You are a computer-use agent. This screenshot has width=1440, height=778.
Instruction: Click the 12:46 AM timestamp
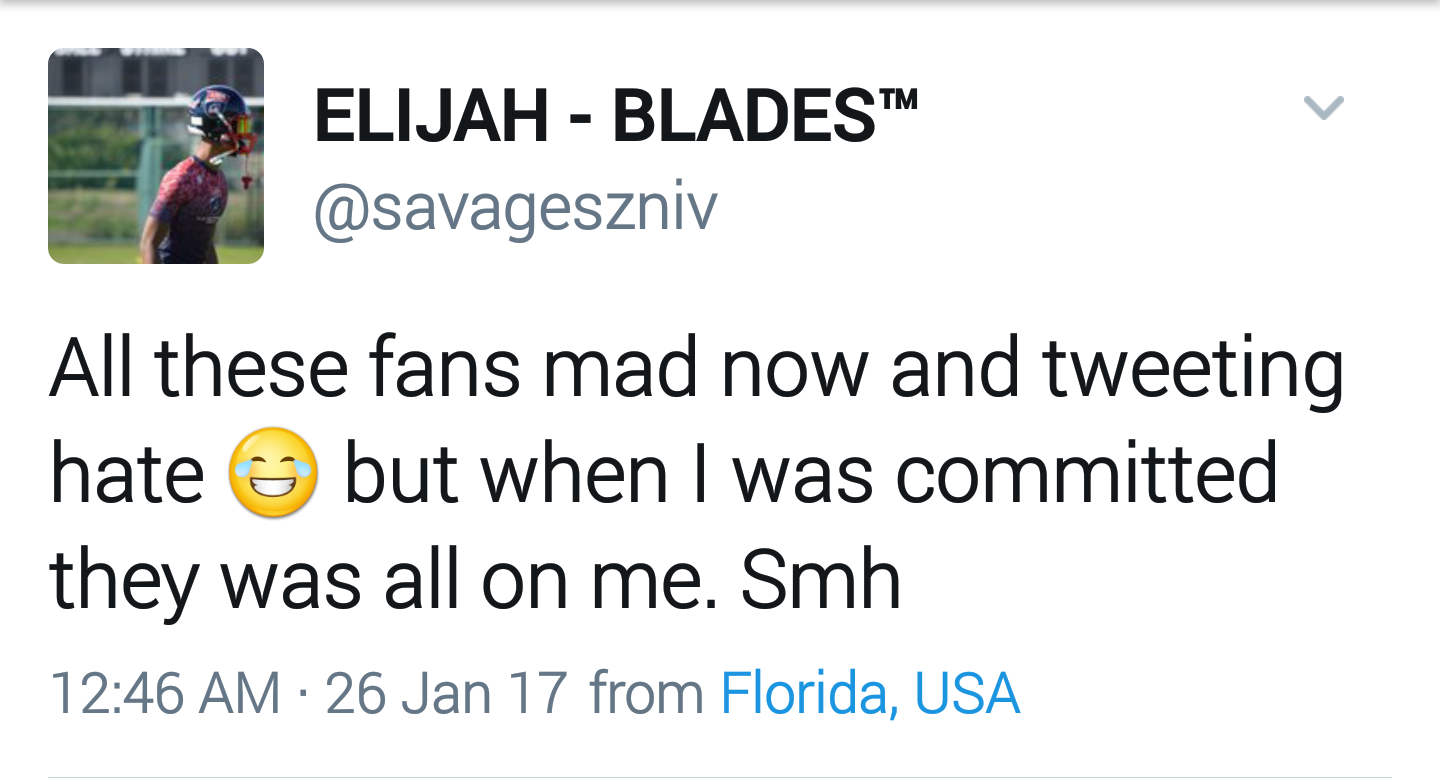pyautogui.click(x=165, y=693)
